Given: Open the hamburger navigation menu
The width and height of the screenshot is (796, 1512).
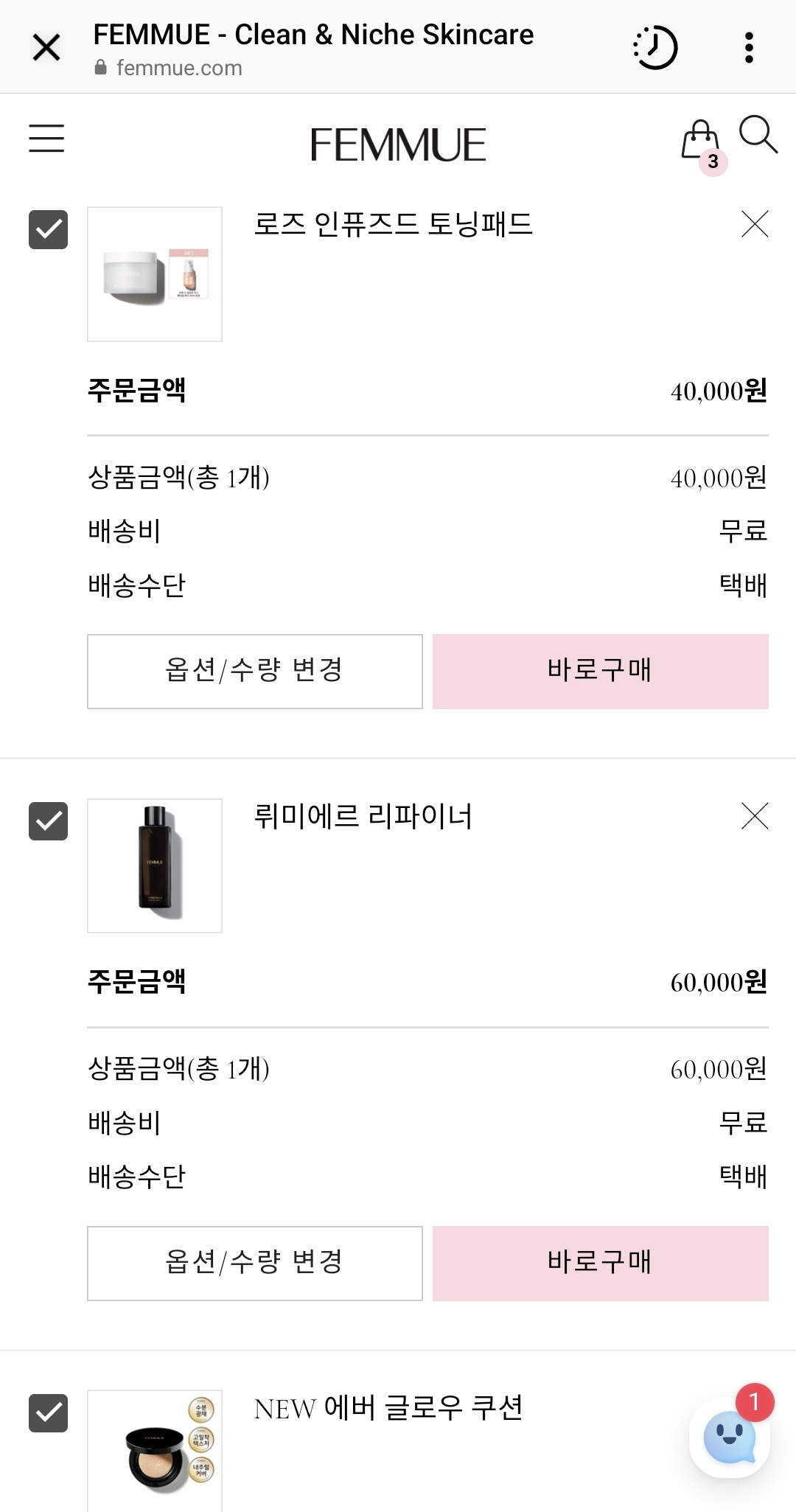Looking at the screenshot, I should coord(46,139).
